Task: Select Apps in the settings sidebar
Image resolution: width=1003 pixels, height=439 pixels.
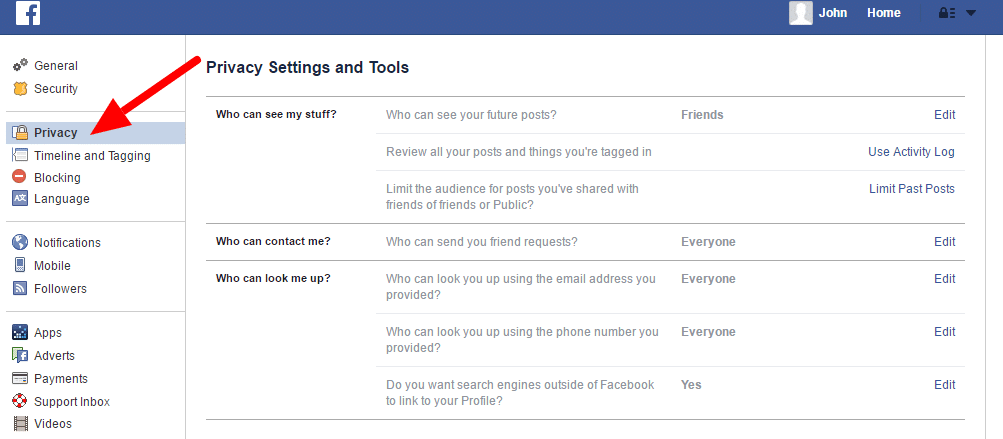Action: point(48,333)
